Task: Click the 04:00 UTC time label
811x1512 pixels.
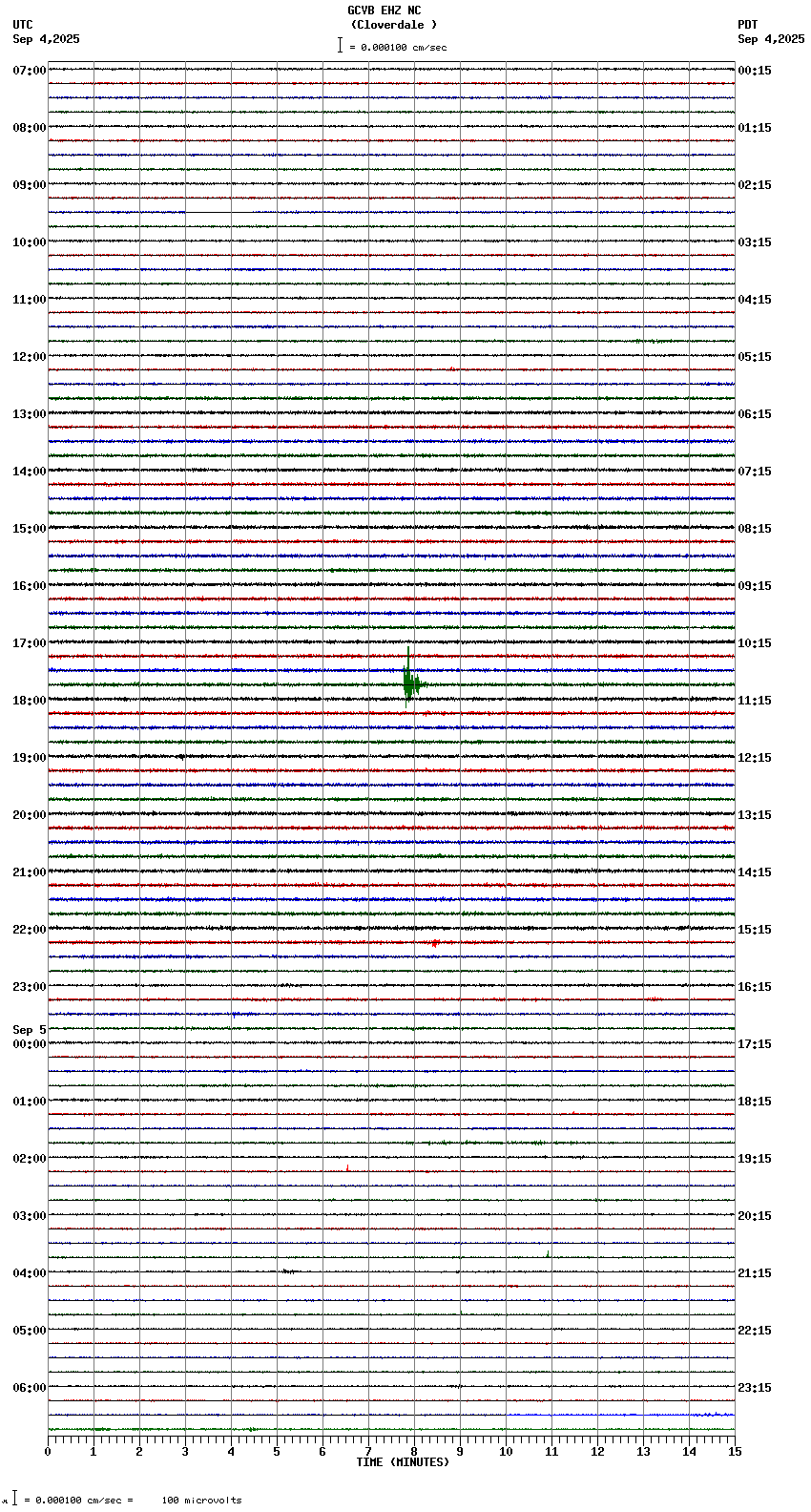Action: pyautogui.click(x=30, y=1273)
